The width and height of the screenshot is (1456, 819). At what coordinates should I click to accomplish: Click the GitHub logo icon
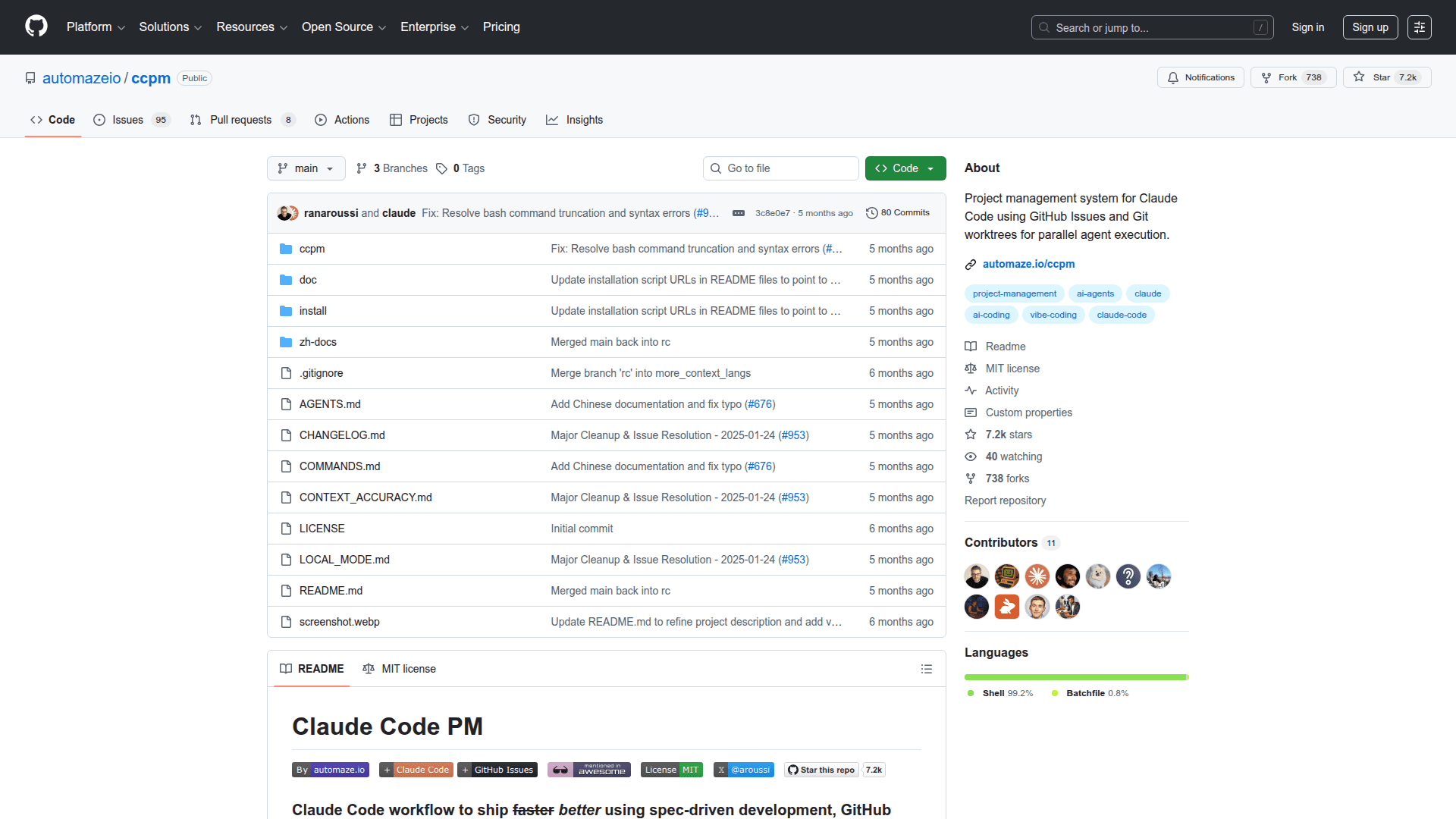36,27
